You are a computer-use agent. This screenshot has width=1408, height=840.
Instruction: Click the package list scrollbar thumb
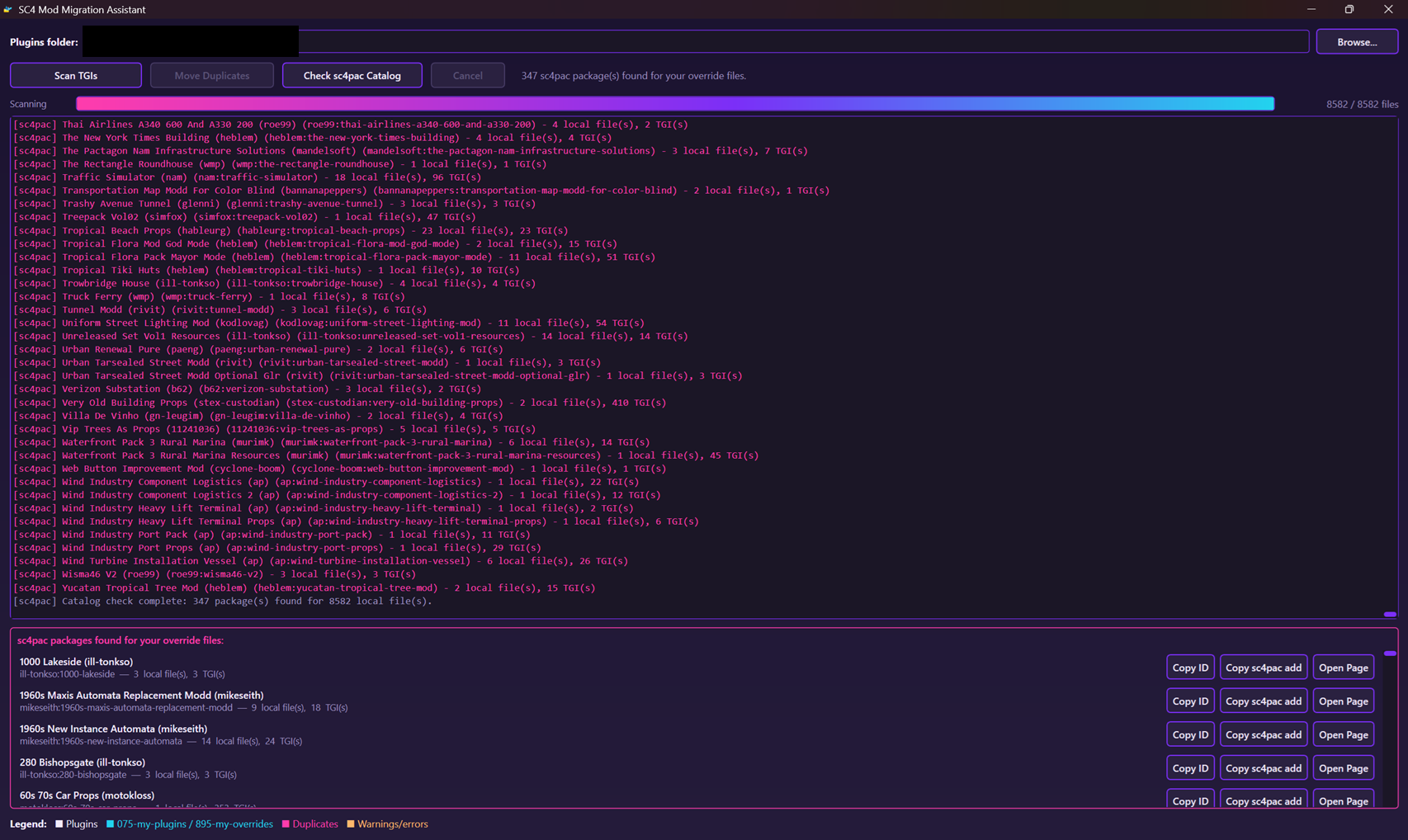tap(1390, 654)
